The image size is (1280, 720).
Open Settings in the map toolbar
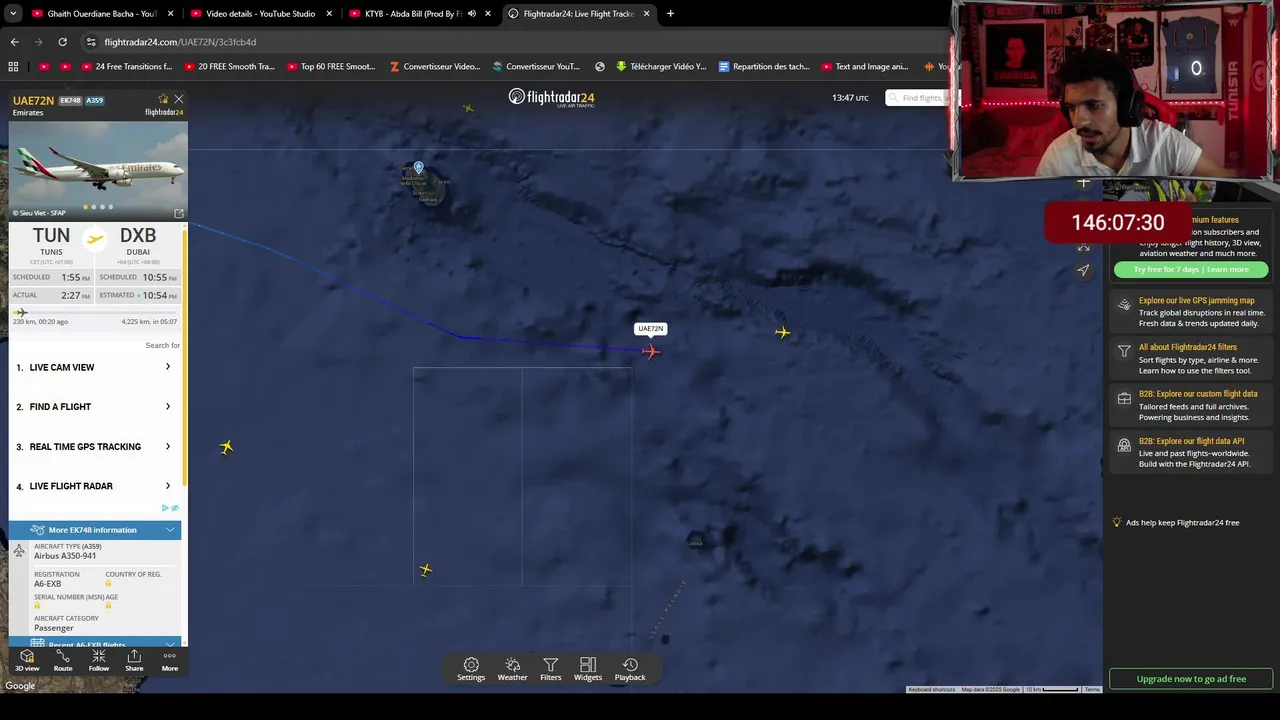point(471,670)
